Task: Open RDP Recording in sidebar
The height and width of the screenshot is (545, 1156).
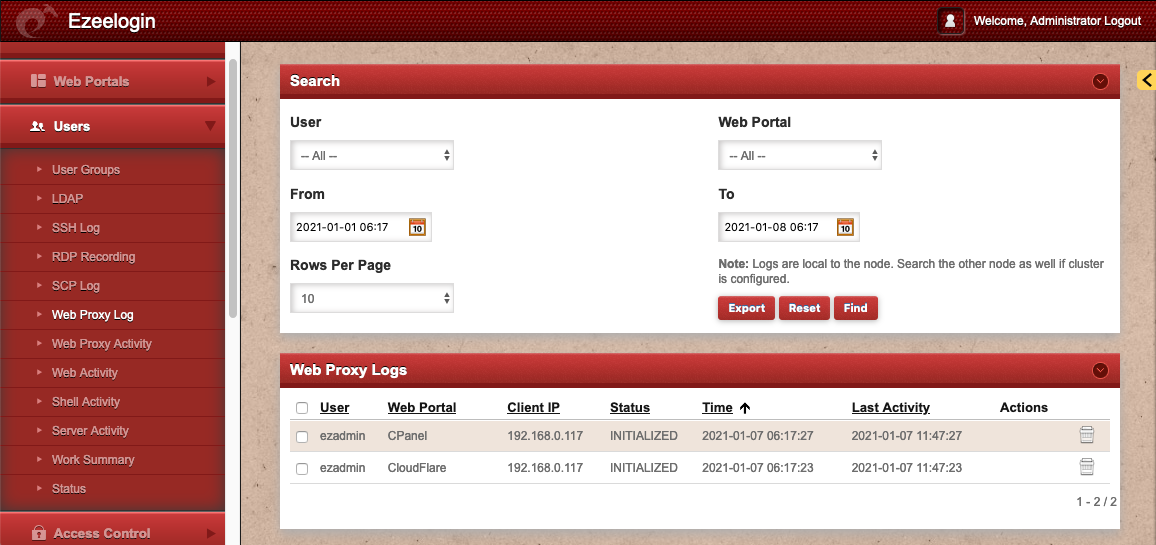Action: pos(93,257)
